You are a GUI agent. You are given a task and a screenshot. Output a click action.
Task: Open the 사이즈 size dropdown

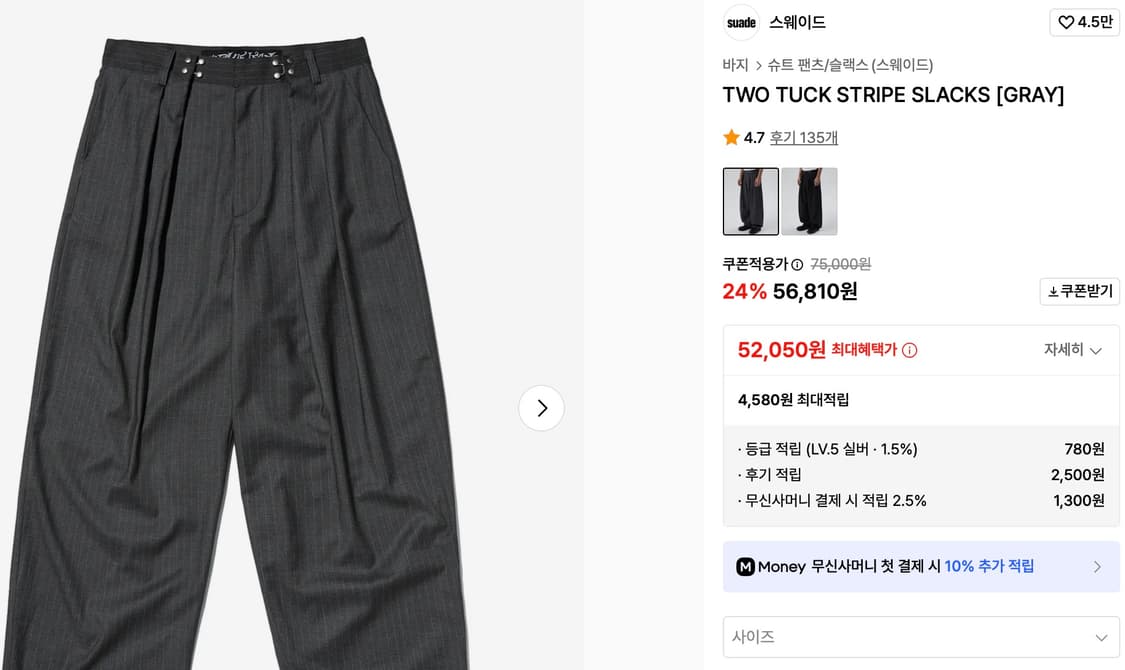920,637
